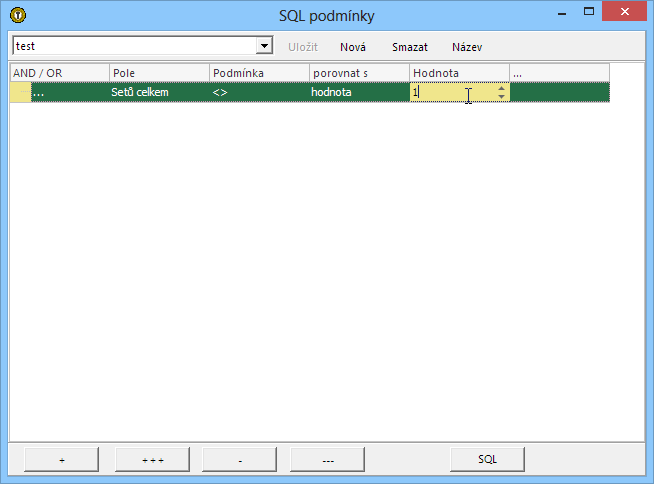Click the application icon in the title bar
This screenshot has width=654, height=484.
tap(16, 15)
